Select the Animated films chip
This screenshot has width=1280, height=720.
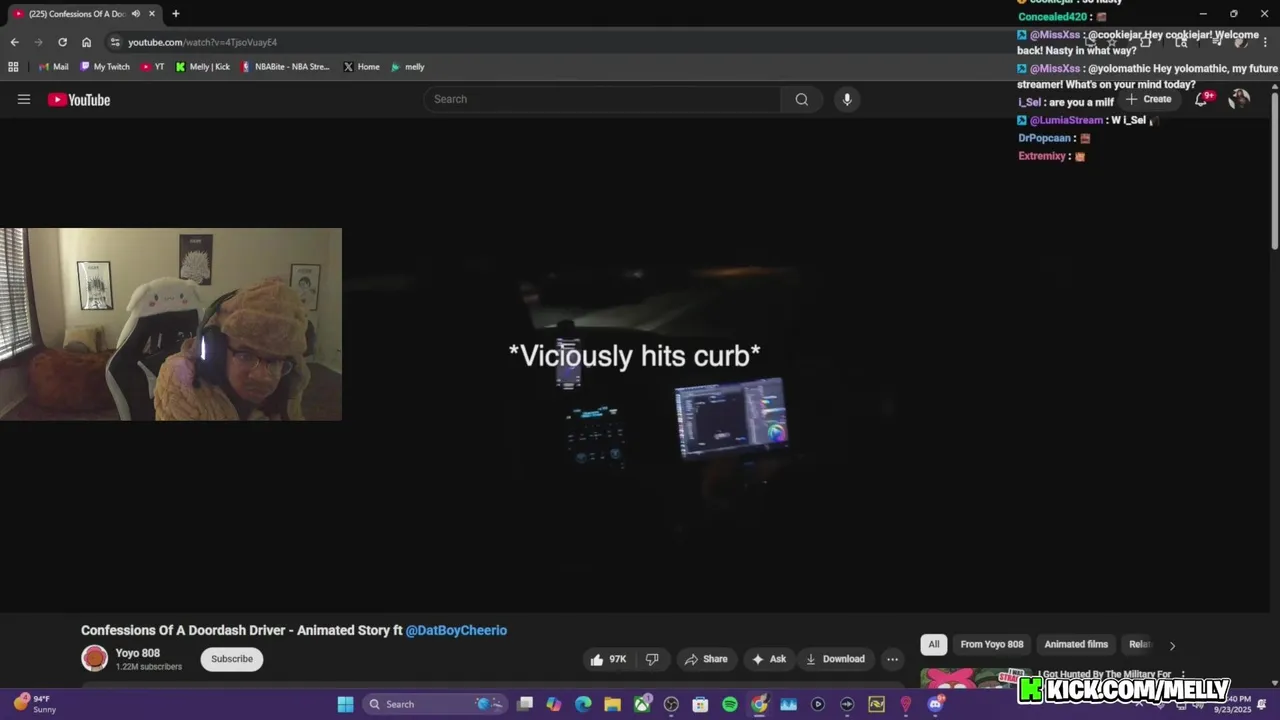click(1076, 644)
